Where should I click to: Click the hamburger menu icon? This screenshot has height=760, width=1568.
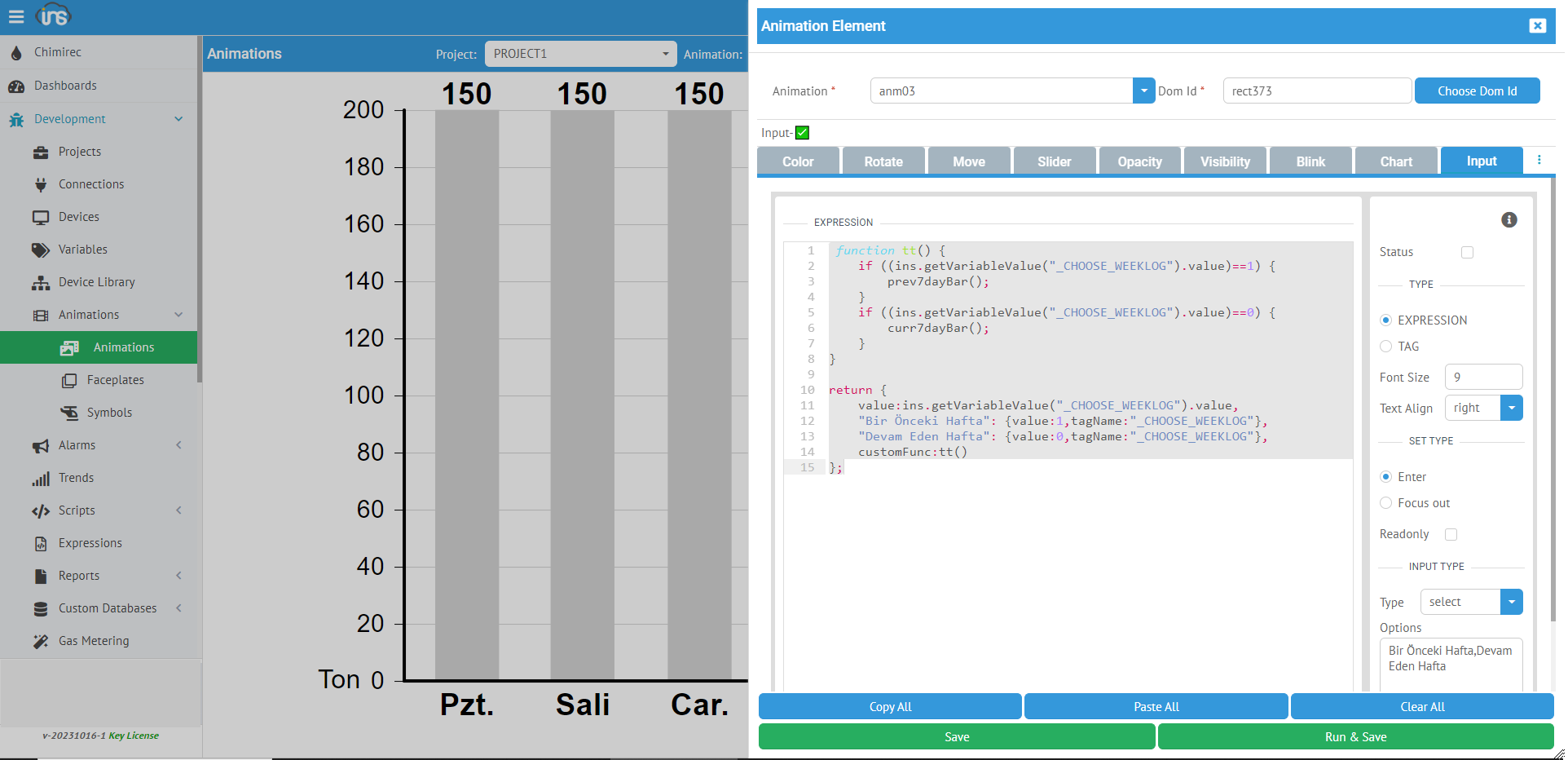[15, 16]
